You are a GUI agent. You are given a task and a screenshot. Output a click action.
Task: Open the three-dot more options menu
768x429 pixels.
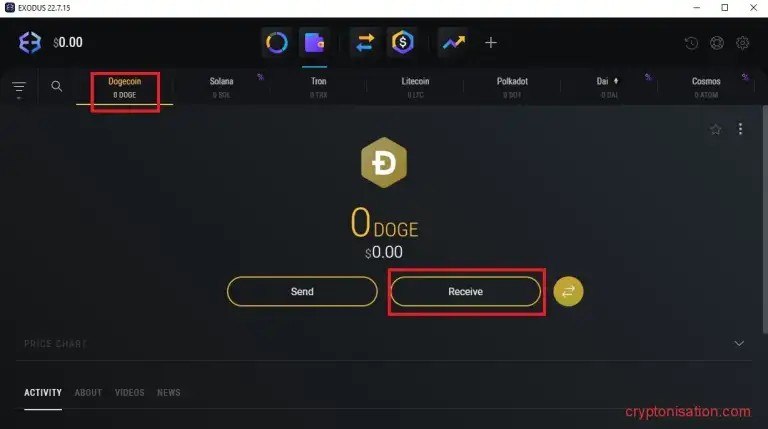[741, 129]
